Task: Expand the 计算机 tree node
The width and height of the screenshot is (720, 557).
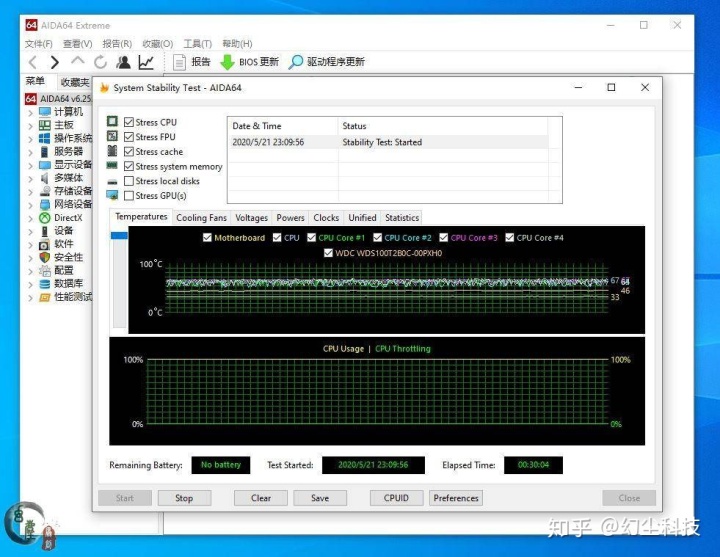Action: click(31, 112)
